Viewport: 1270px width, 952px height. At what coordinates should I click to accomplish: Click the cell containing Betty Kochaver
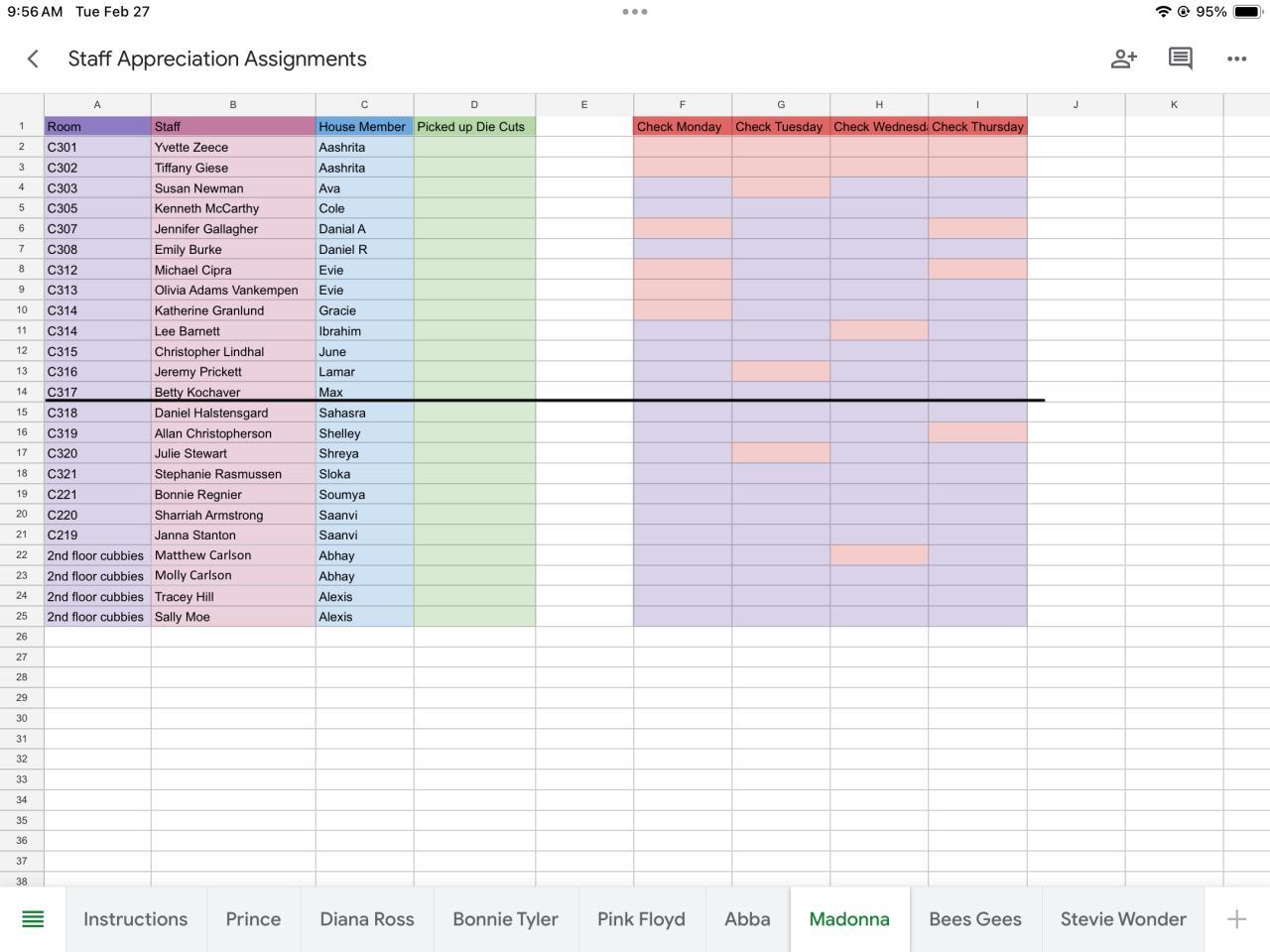pos(232,392)
